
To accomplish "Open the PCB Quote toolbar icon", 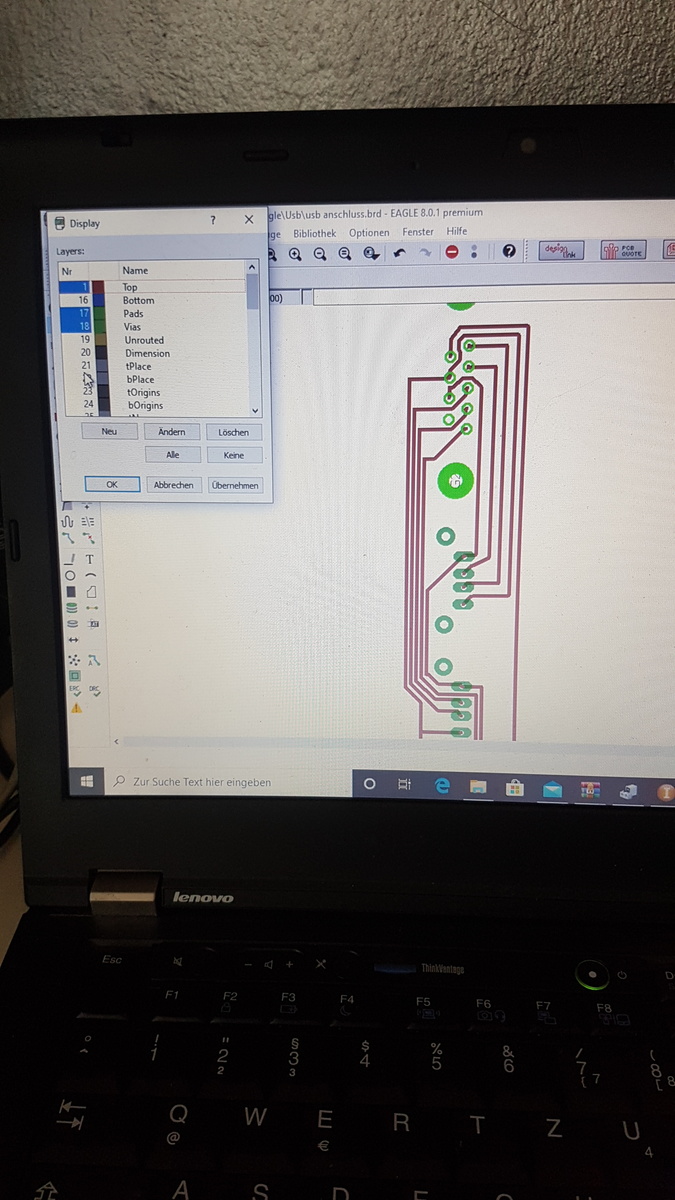I will point(622,251).
